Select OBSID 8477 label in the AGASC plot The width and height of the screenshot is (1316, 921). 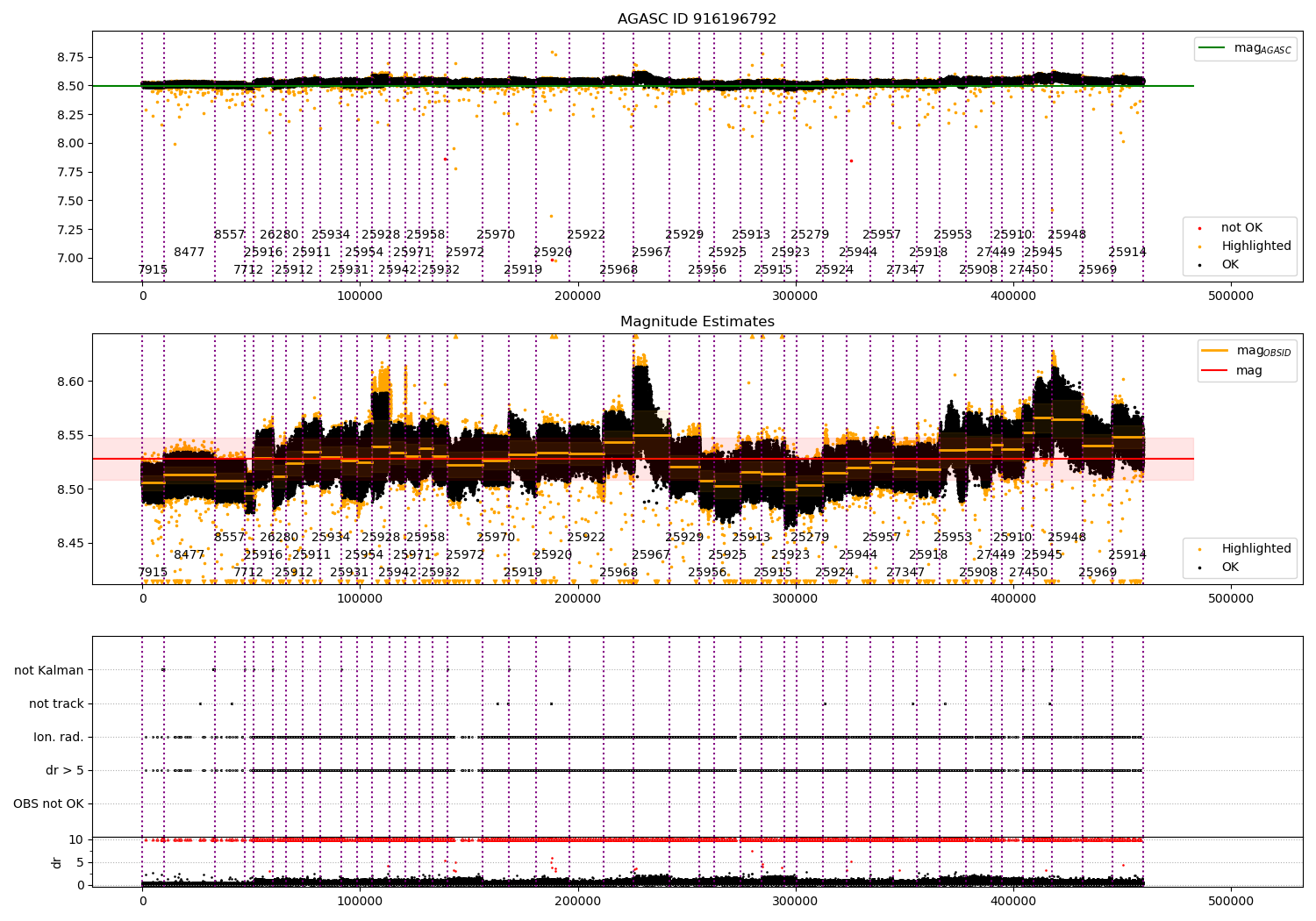pos(189,252)
